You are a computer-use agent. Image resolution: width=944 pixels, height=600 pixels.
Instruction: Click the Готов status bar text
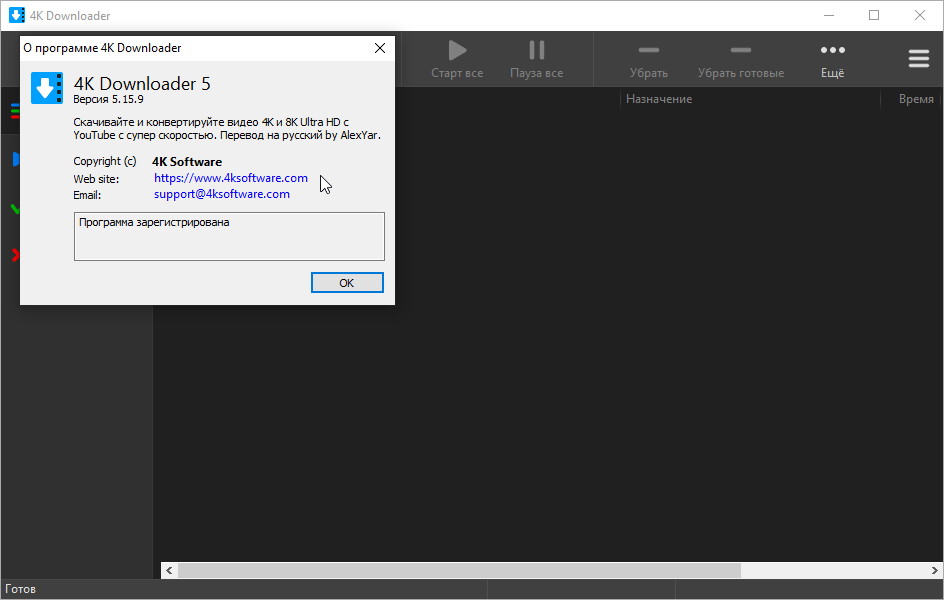20,589
